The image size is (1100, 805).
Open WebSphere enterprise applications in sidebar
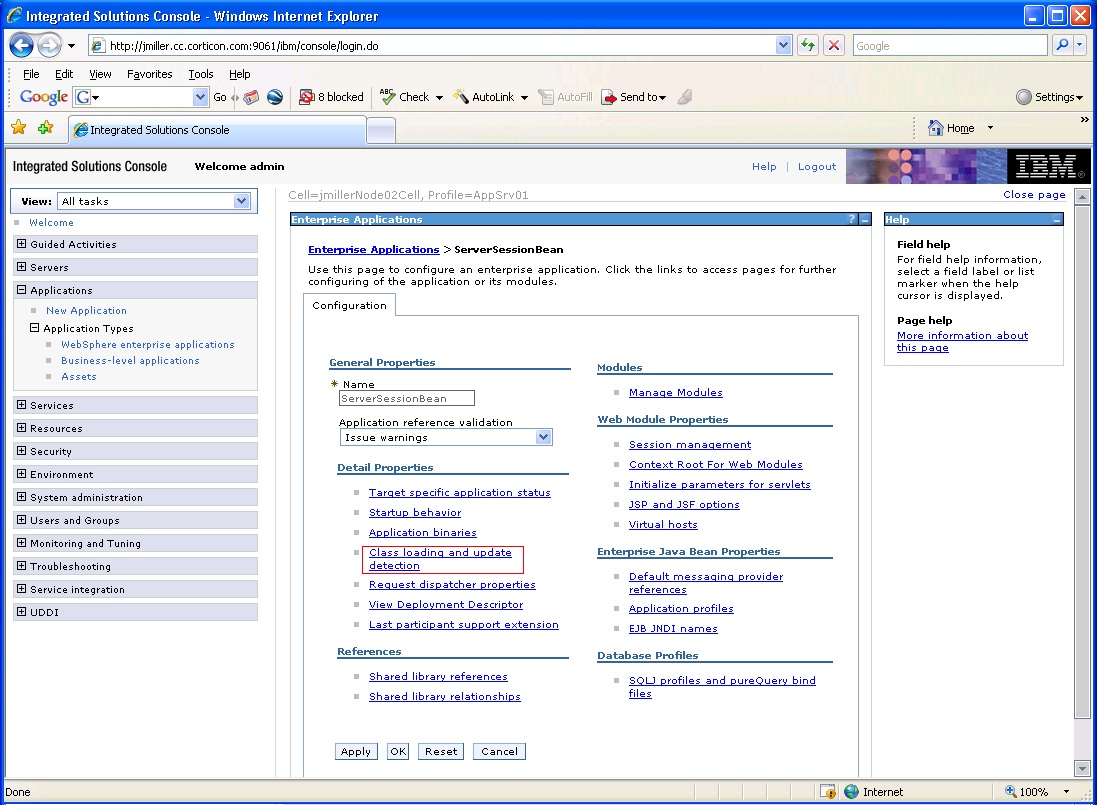147,344
